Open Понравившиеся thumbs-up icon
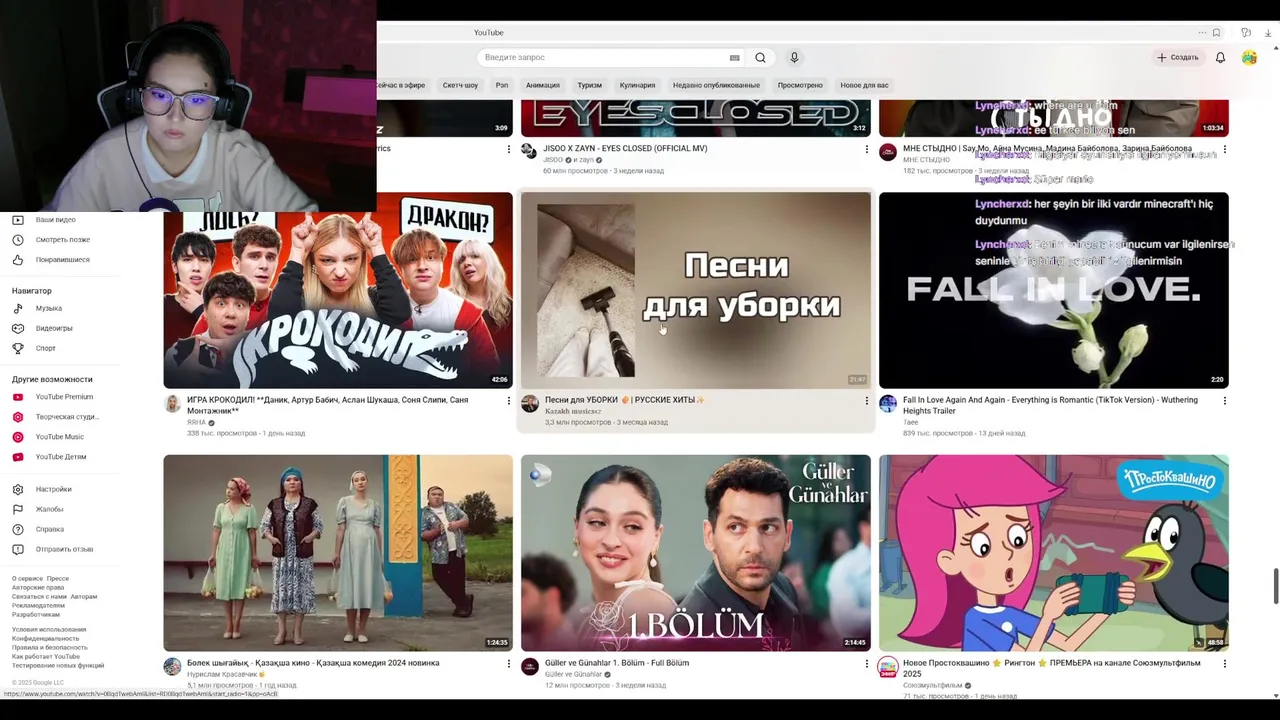Viewport: 1280px width, 720px height. pos(17,260)
